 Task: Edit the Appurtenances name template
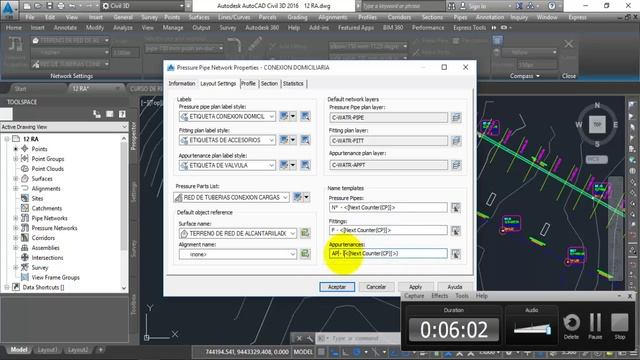(x=456, y=254)
